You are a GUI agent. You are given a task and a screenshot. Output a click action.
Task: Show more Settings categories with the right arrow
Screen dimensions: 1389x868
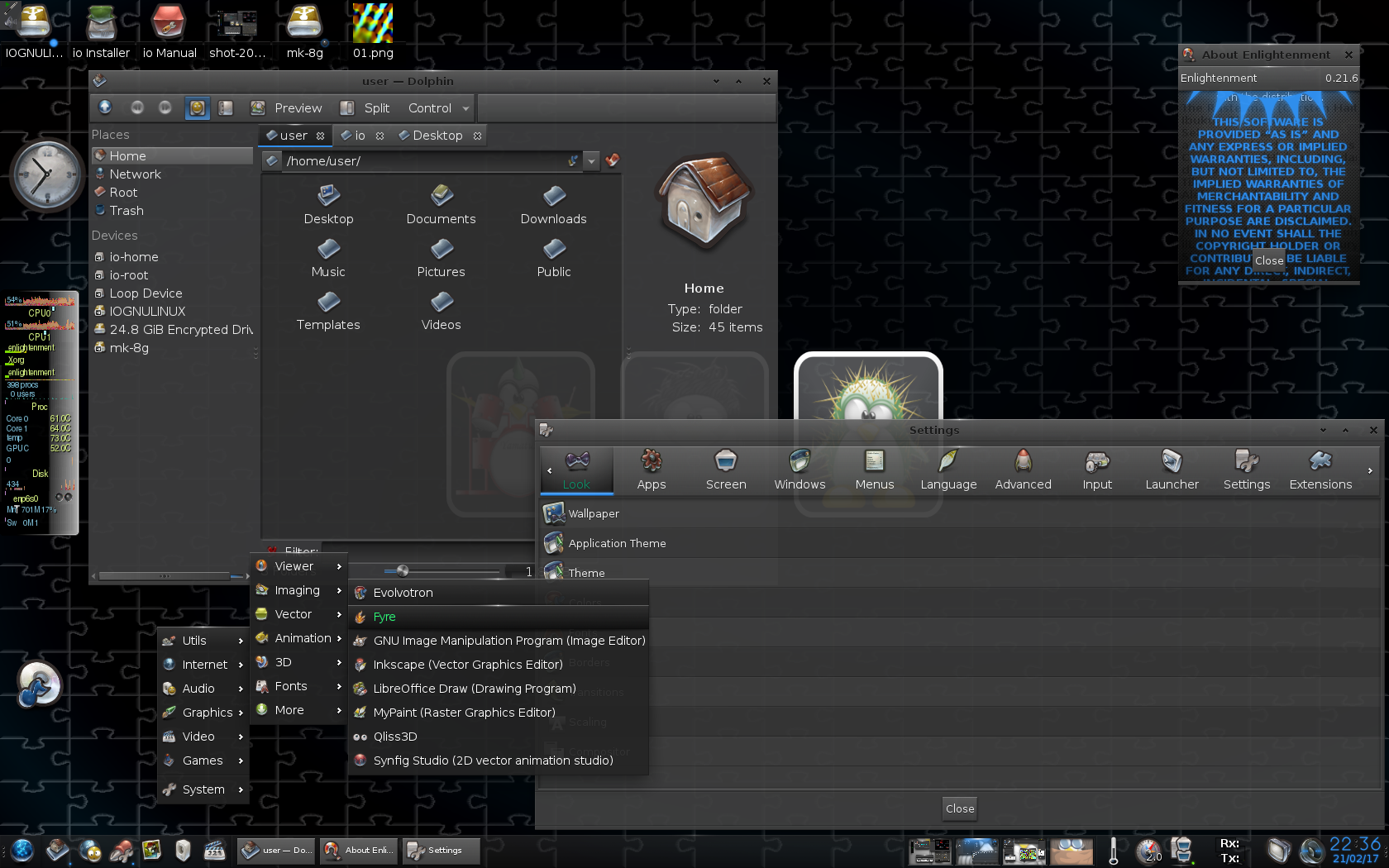1370,470
